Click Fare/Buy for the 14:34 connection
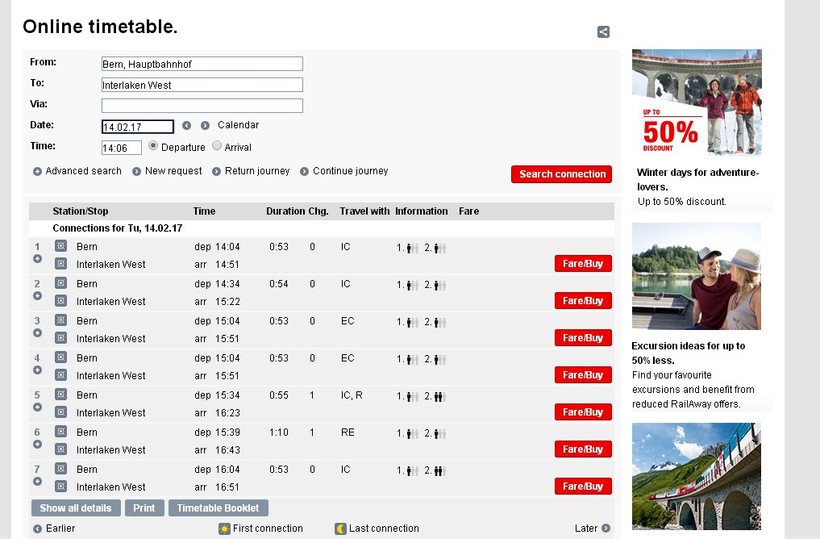This screenshot has width=820, height=539. tap(583, 301)
